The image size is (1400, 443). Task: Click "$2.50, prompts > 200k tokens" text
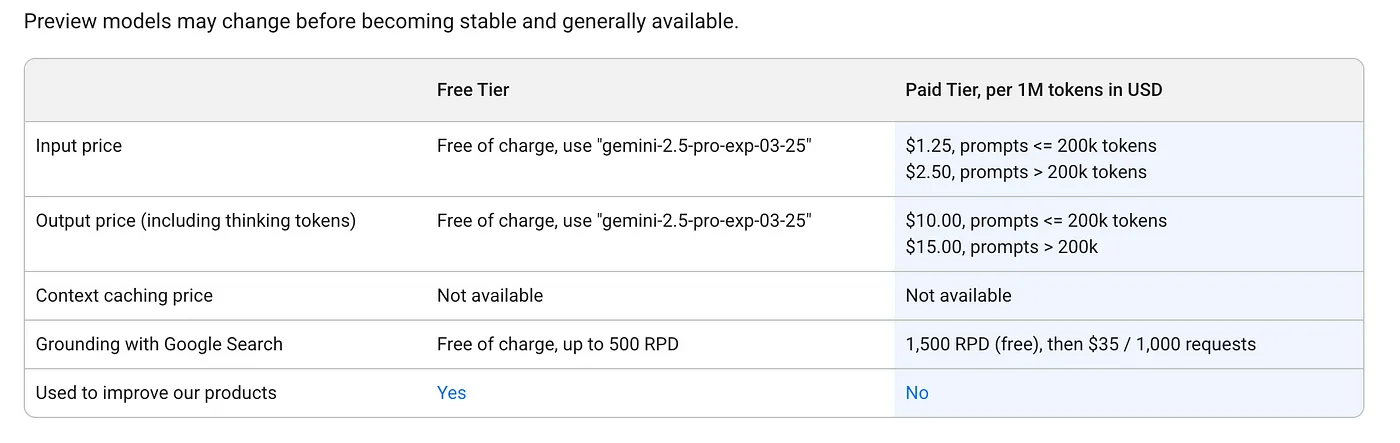pos(1026,172)
